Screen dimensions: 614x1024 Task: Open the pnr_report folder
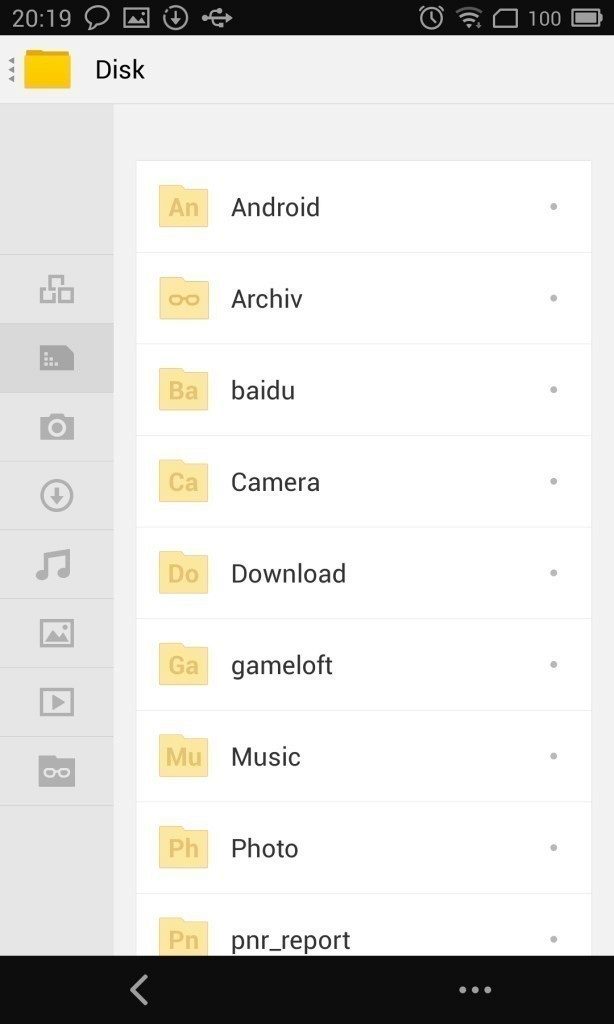click(364, 925)
